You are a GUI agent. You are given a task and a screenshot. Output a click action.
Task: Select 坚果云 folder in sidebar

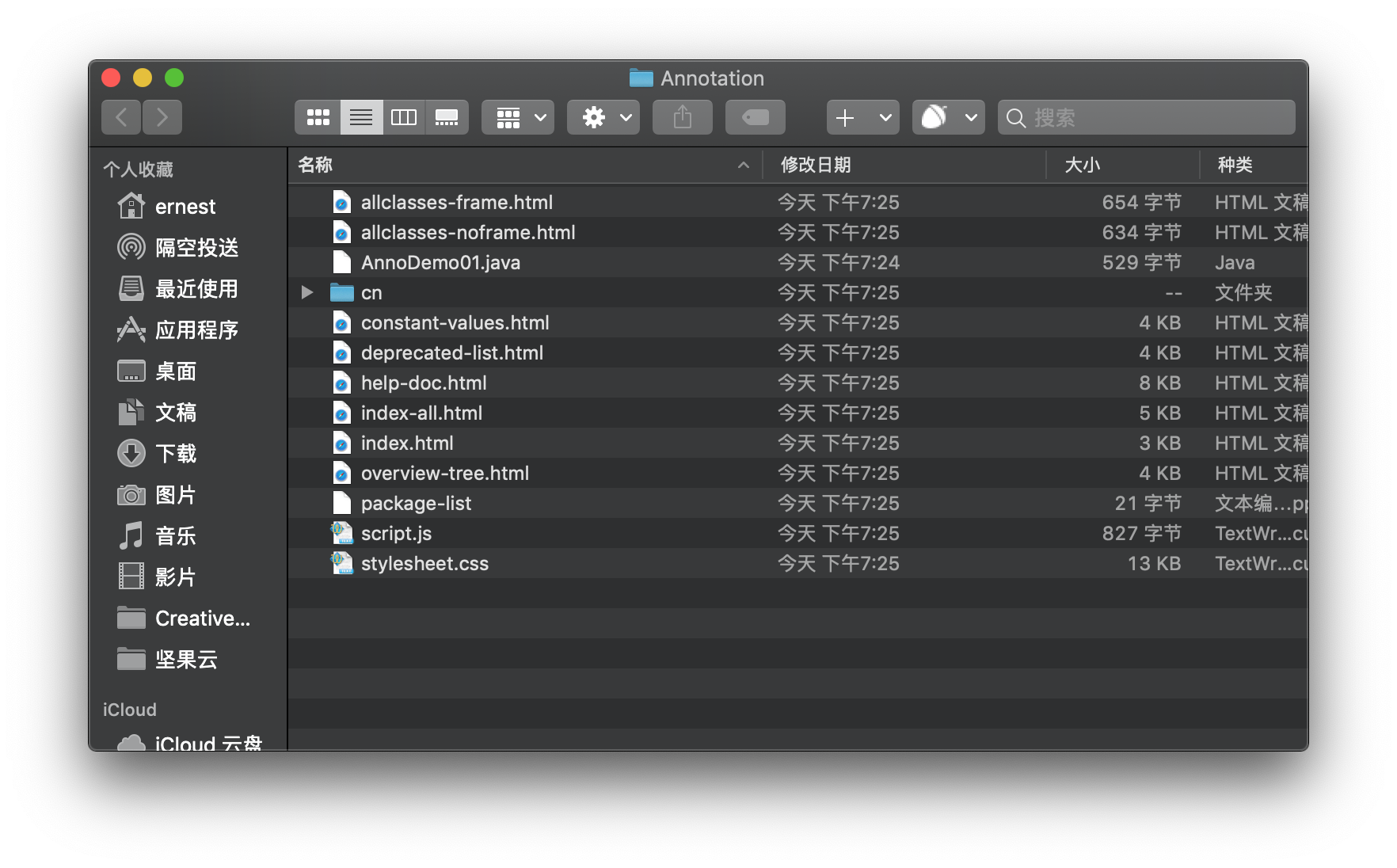click(188, 660)
